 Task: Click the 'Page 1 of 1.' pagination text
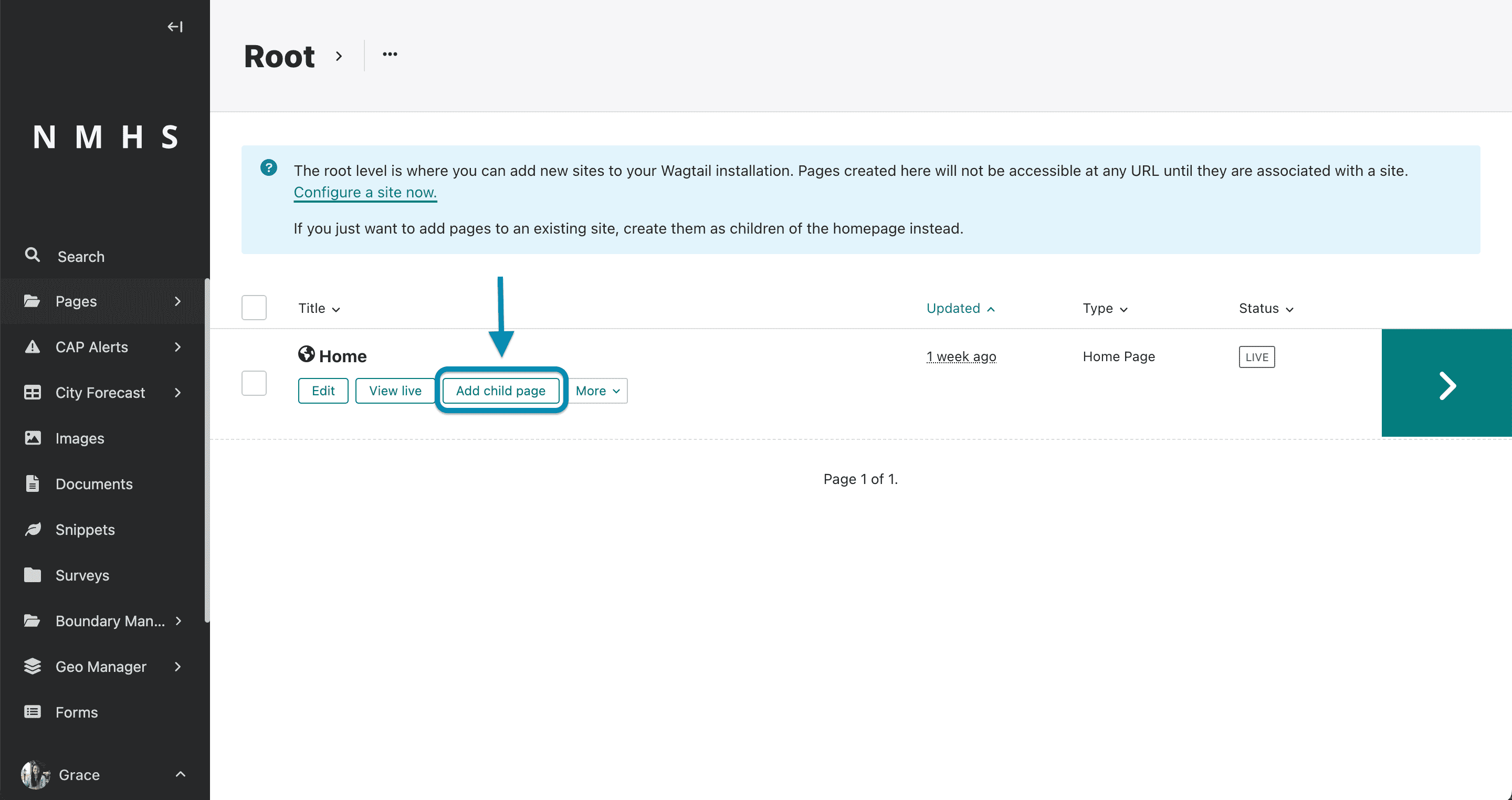coord(860,479)
